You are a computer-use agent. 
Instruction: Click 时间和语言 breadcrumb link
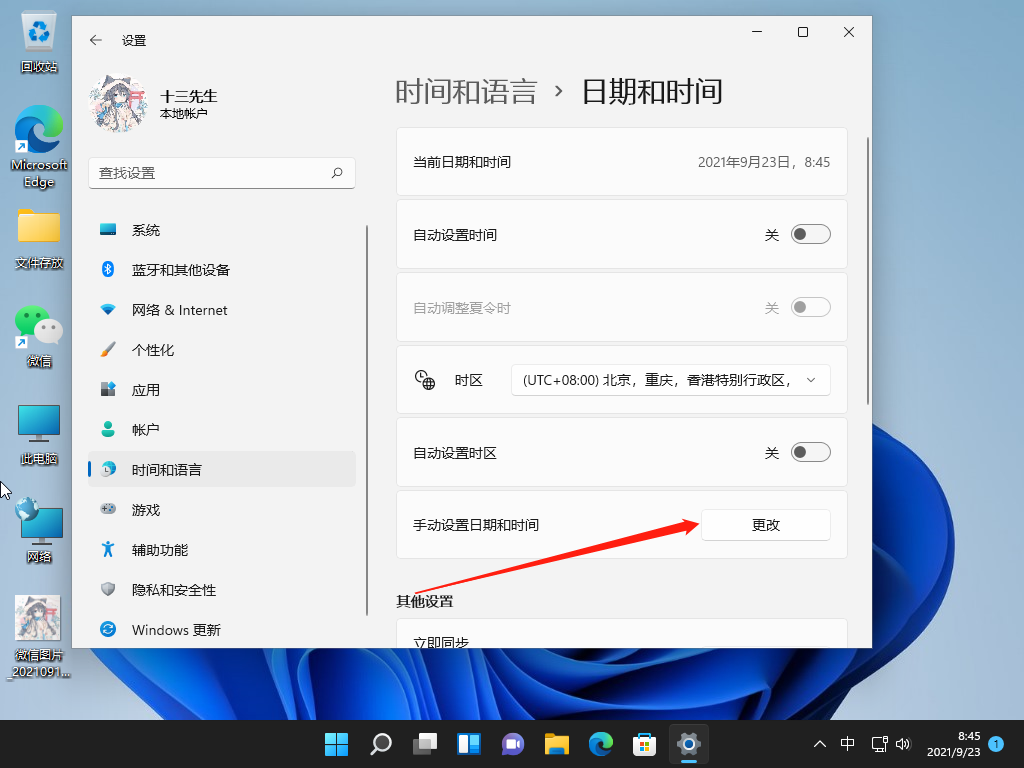[466, 92]
